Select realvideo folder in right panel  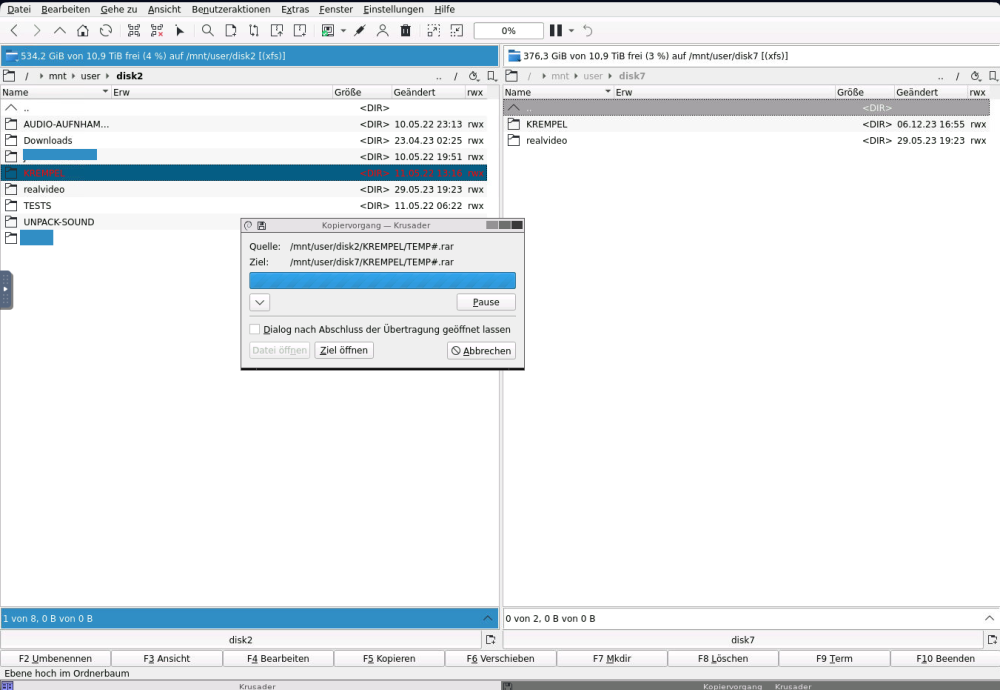tap(746, 140)
